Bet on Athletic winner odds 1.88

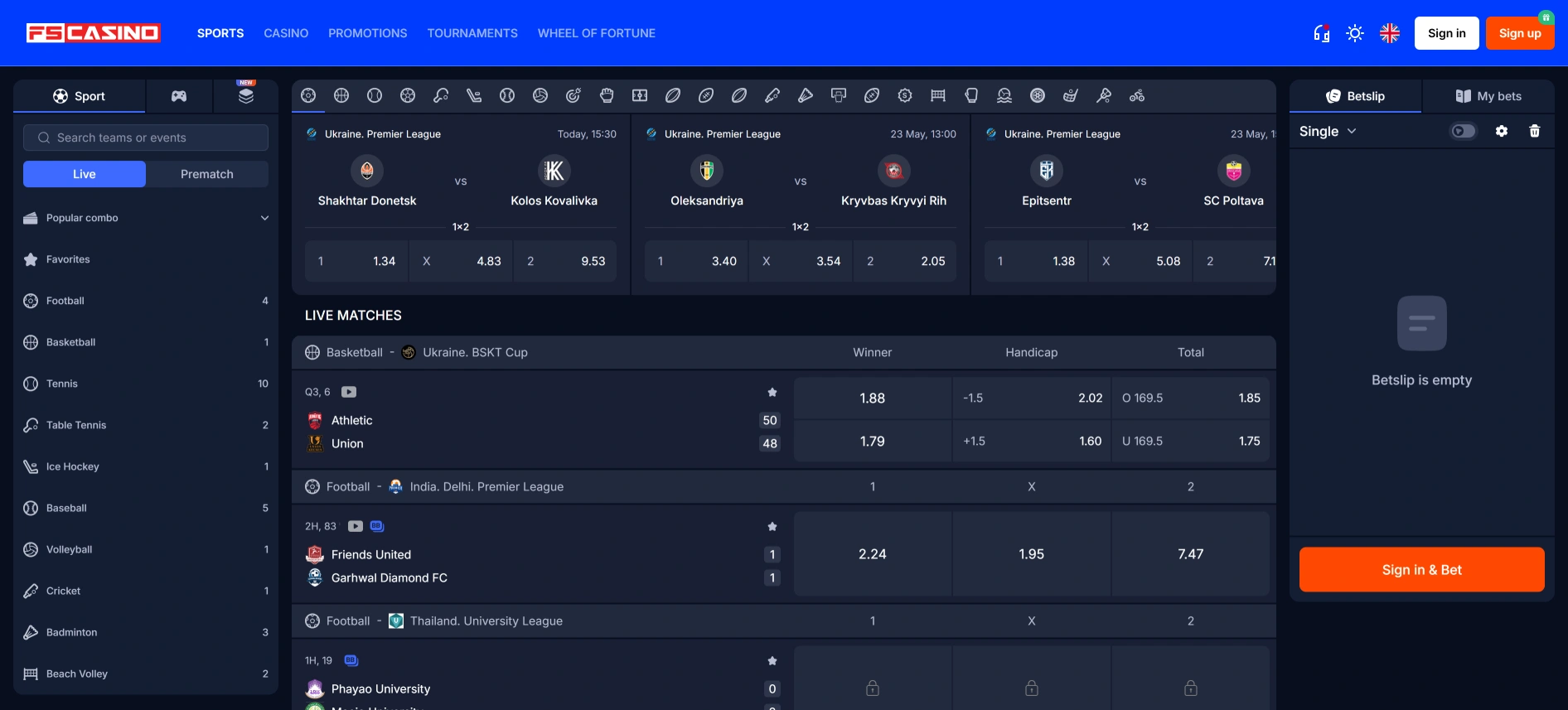point(873,398)
